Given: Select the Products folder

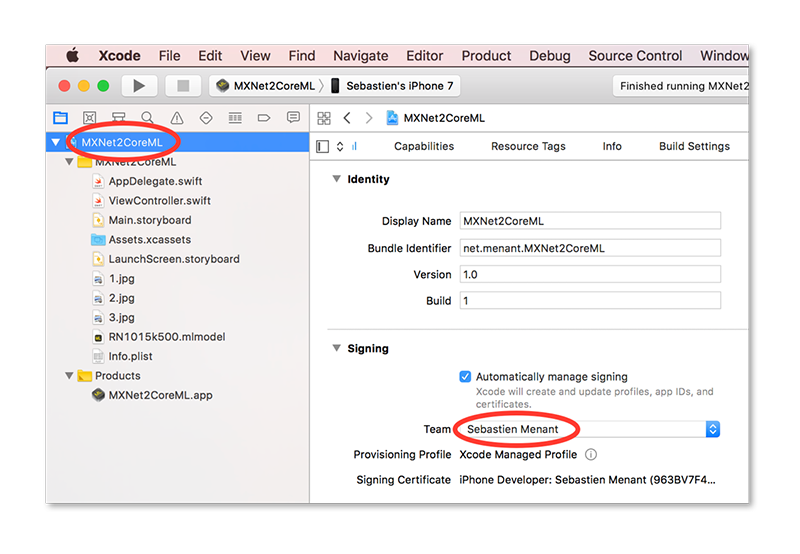Looking at the screenshot, I should click(x=117, y=375).
